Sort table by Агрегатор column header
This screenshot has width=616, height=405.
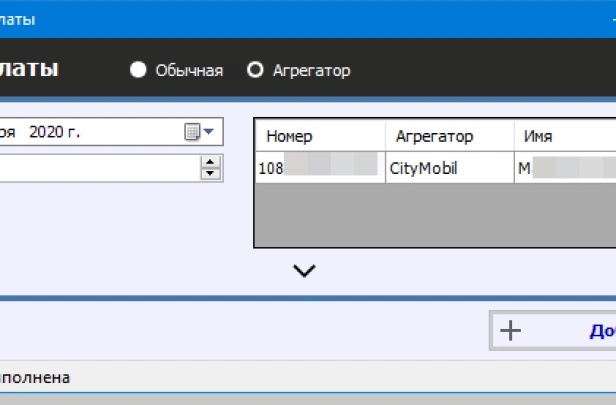[448, 136]
